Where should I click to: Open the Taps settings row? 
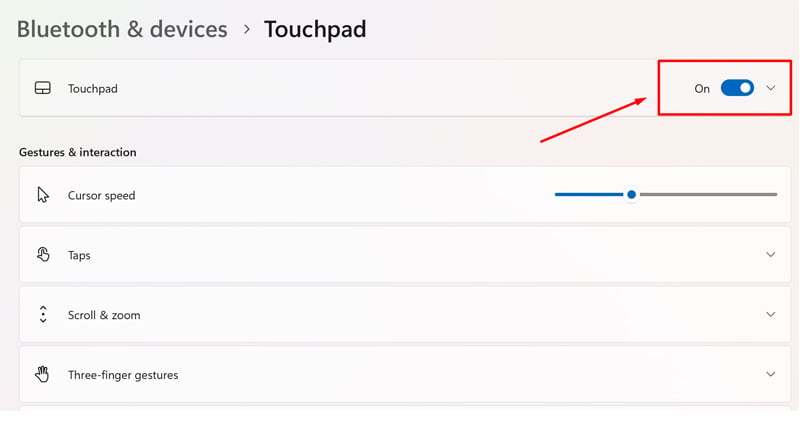(x=405, y=254)
